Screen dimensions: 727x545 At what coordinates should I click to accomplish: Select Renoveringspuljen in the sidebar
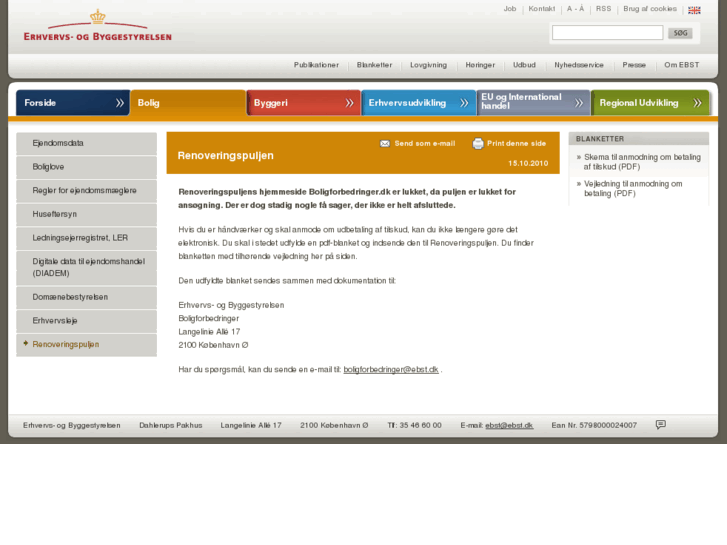pyautogui.click(x=86, y=345)
